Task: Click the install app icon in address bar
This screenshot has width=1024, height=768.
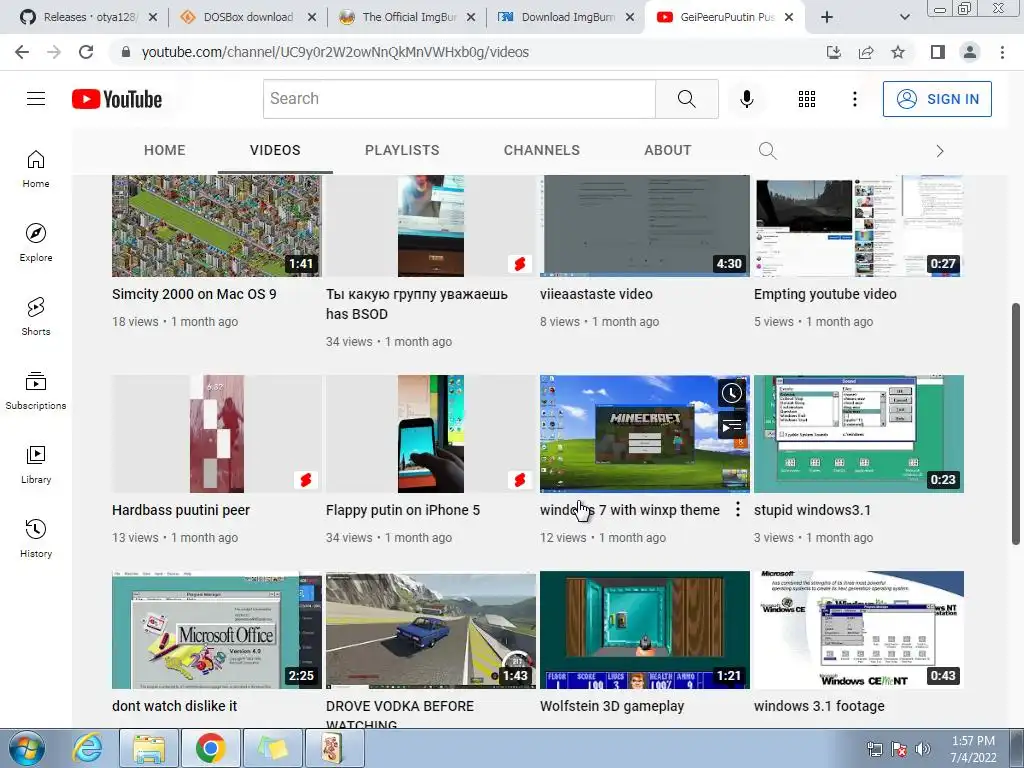Action: pos(834,52)
